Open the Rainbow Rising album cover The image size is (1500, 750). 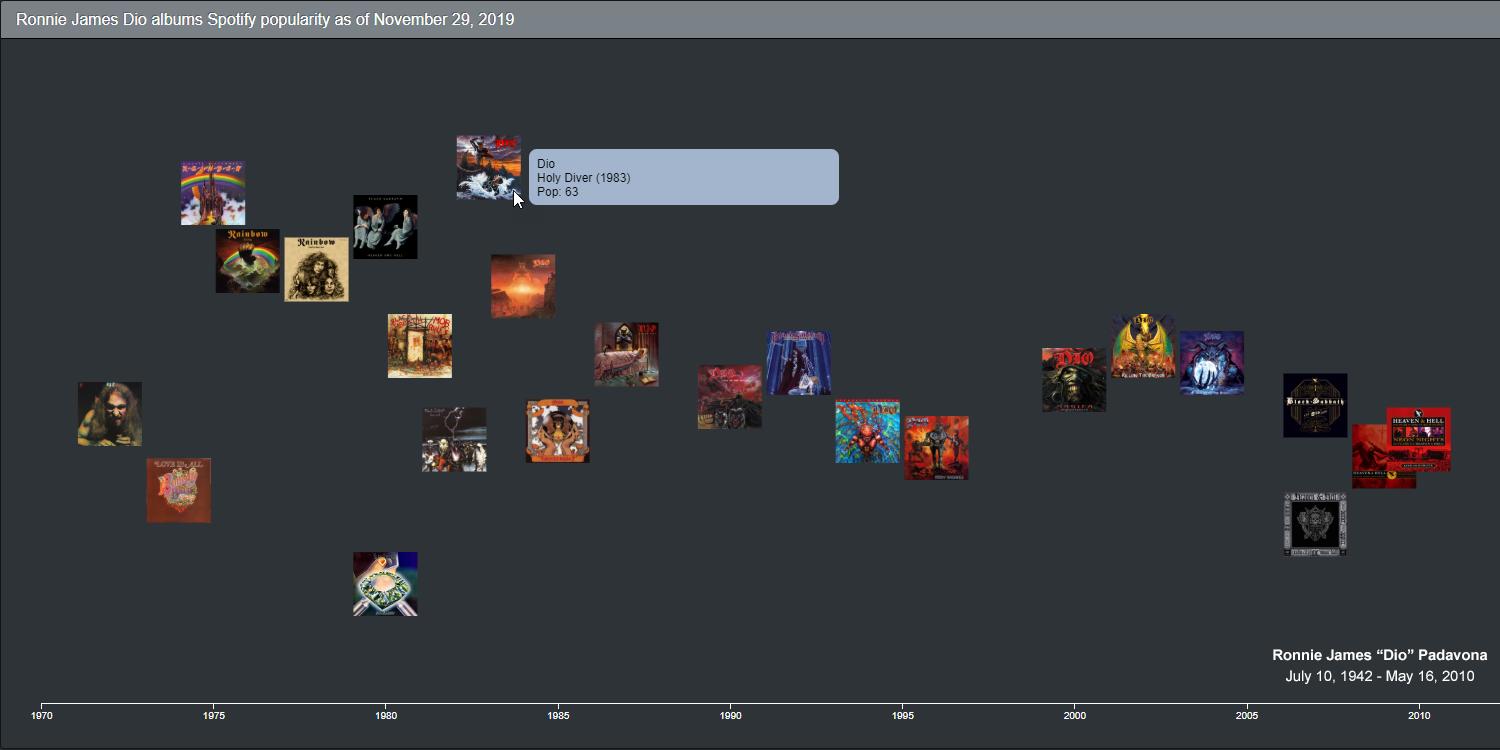247,261
